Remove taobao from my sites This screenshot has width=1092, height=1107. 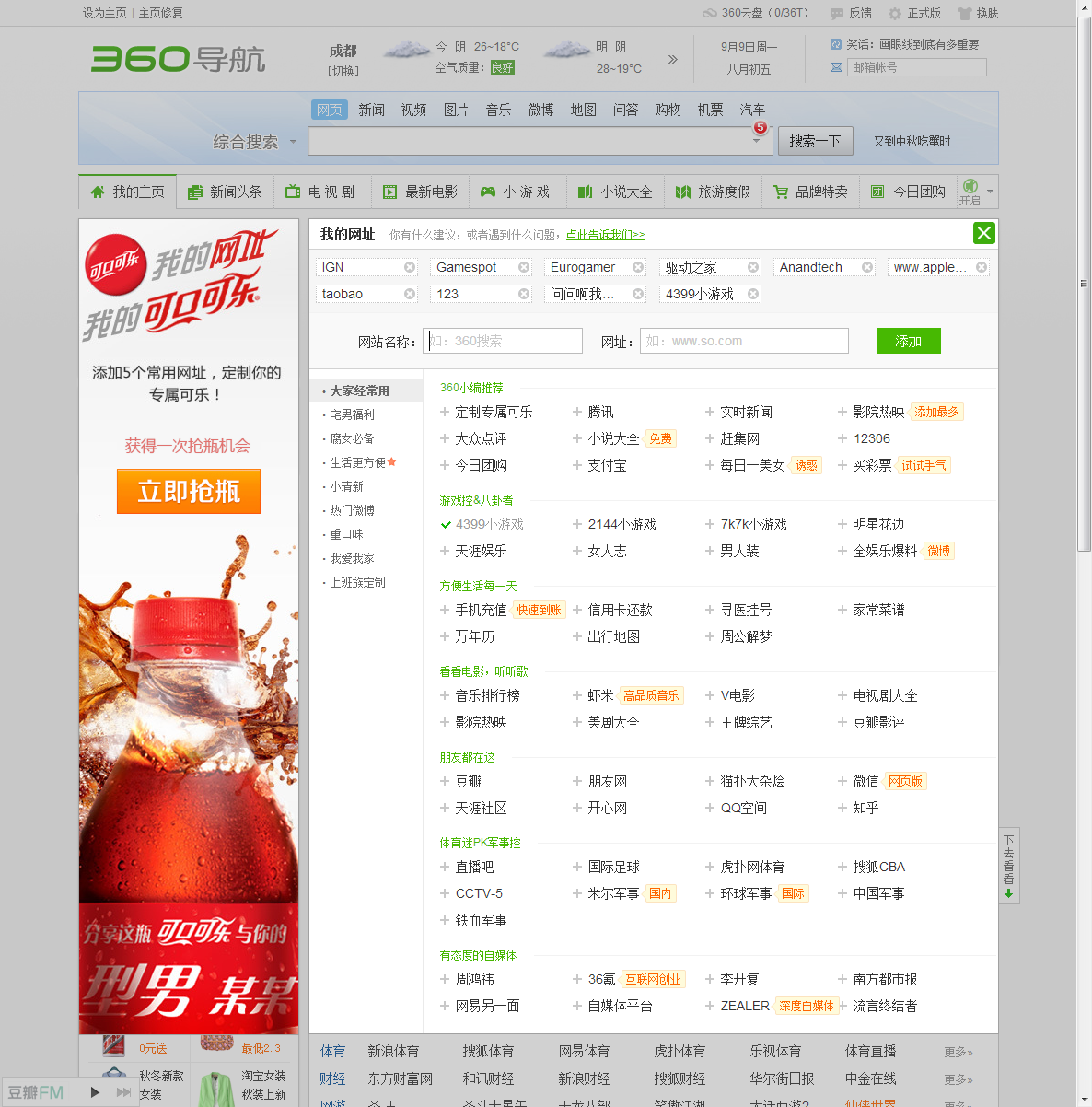(410, 294)
